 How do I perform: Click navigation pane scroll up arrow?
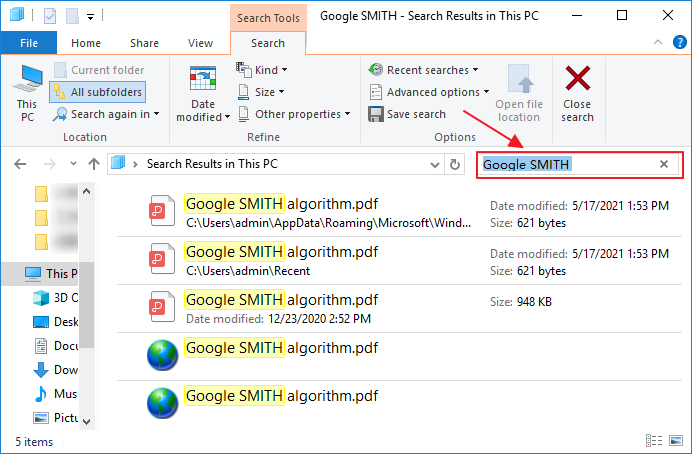point(86,191)
